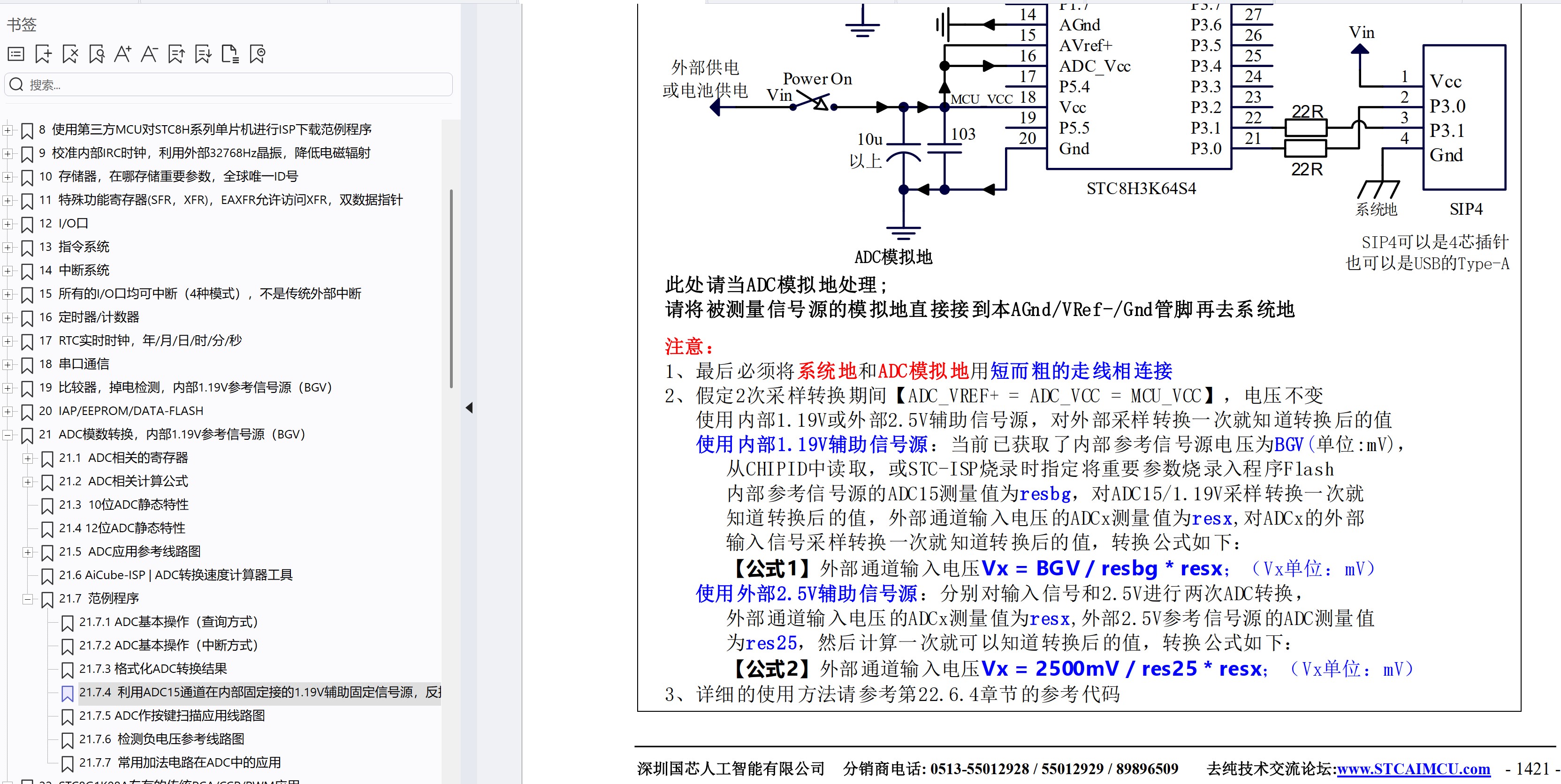Collapse the bookmark side panel with arrow
The image size is (1561, 784).
click(x=469, y=407)
